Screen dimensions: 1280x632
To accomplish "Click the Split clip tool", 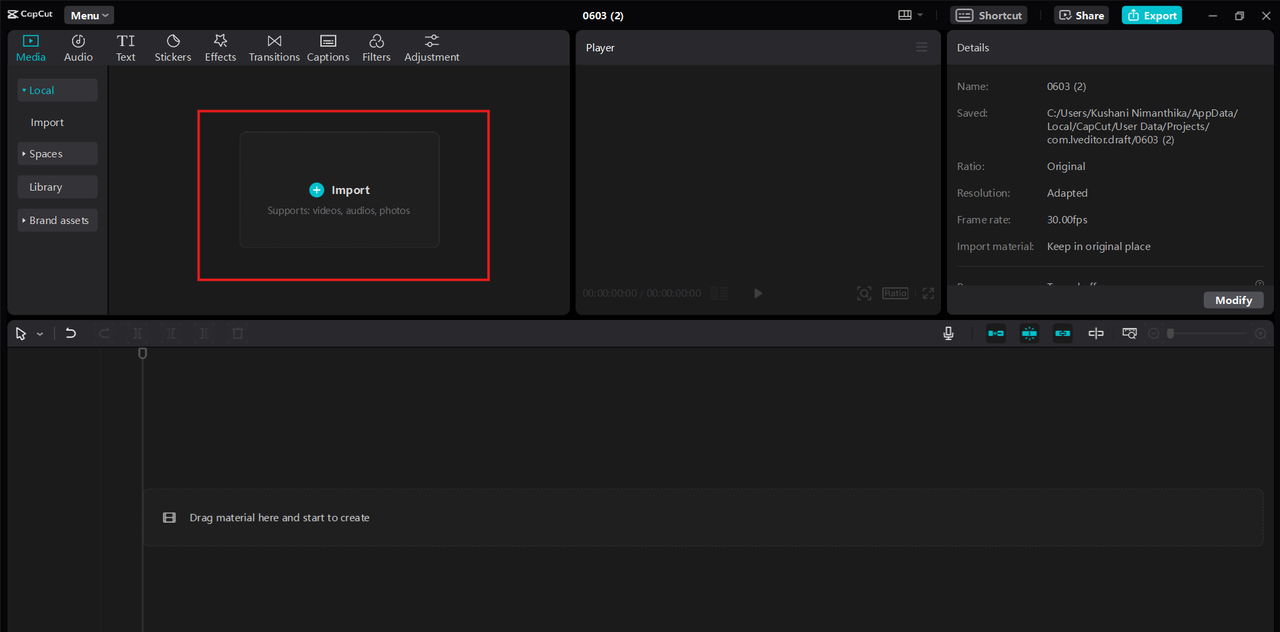I will [138, 334].
